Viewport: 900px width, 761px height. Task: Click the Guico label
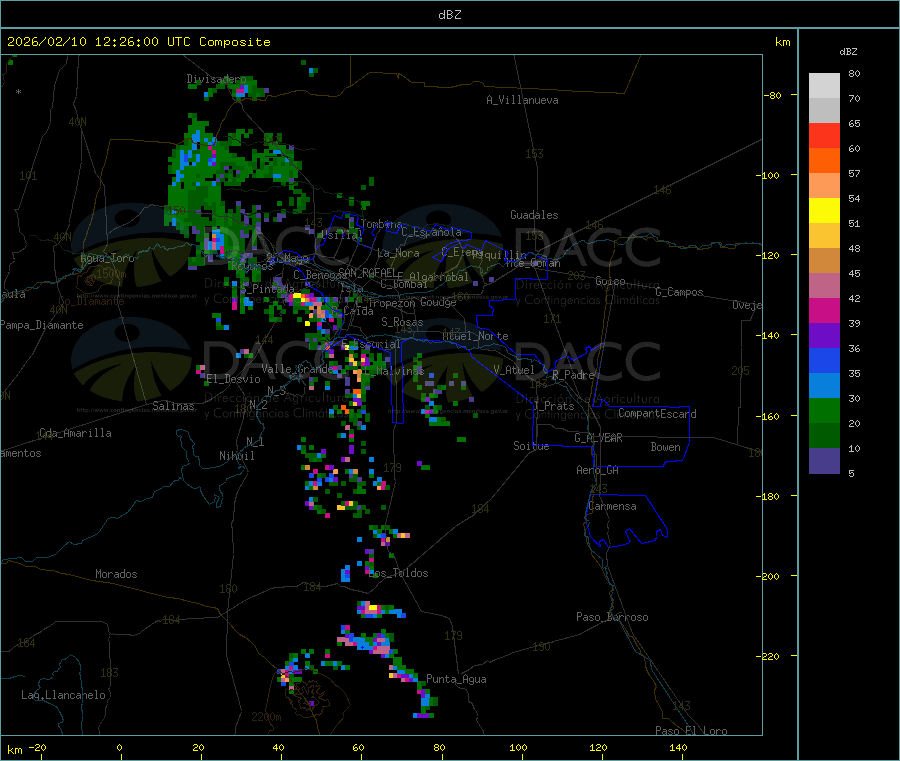point(610,281)
